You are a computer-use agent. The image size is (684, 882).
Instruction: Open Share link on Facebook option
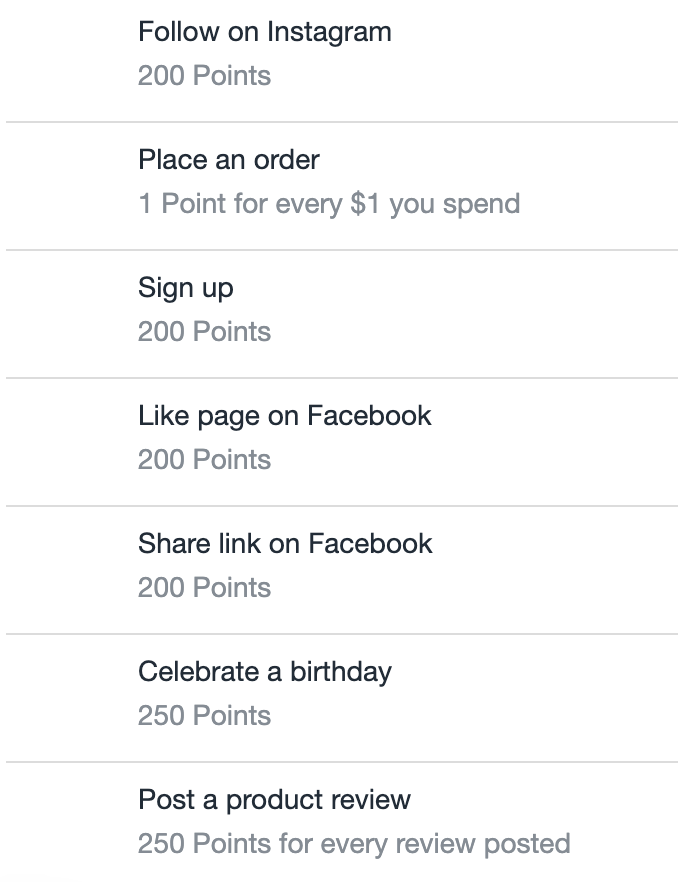(x=342, y=570)
